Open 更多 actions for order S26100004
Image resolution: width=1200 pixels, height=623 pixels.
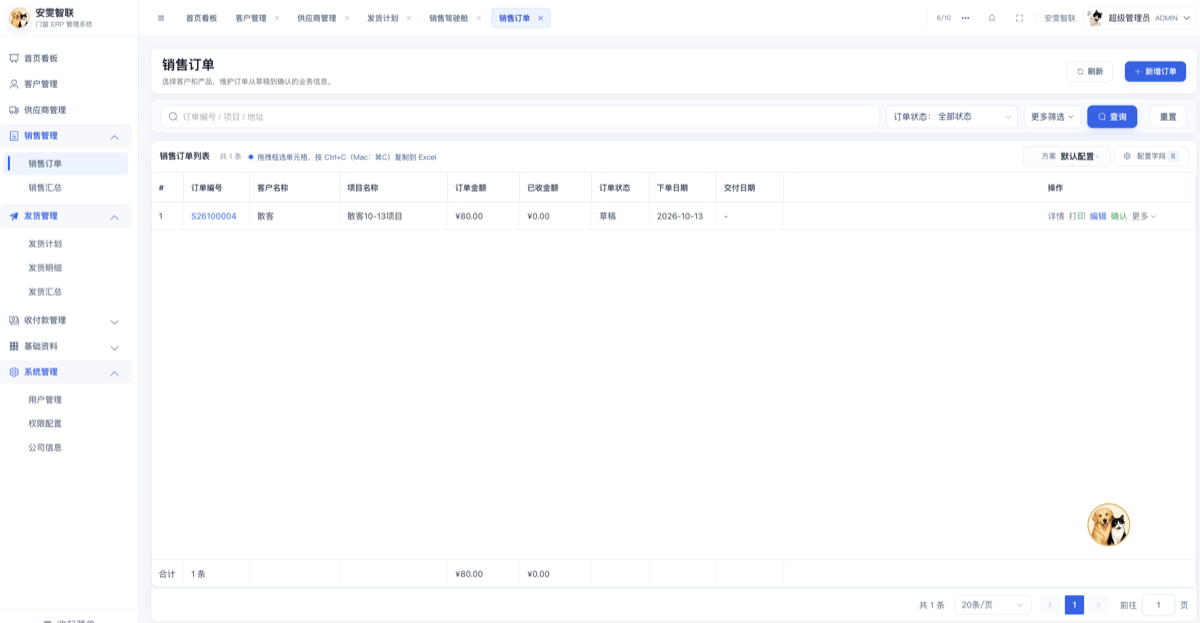(x=1144, y=216)
